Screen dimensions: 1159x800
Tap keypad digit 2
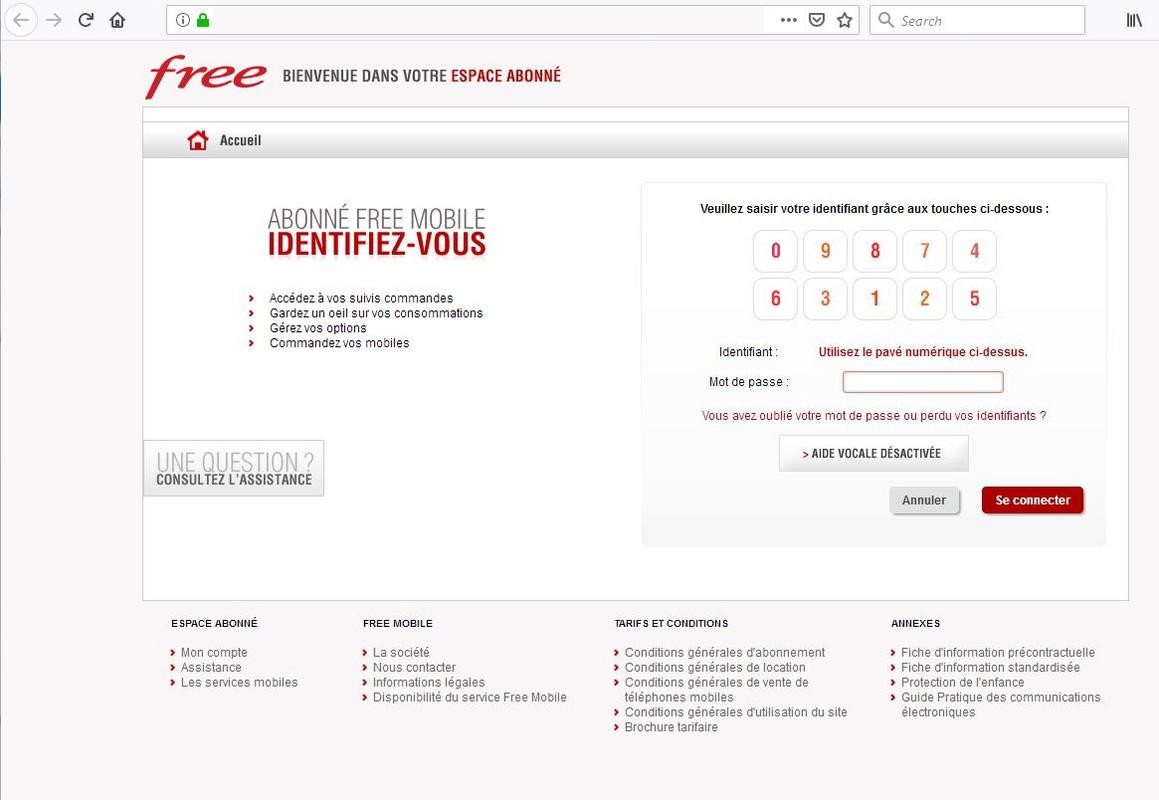[x=925, y=299]
